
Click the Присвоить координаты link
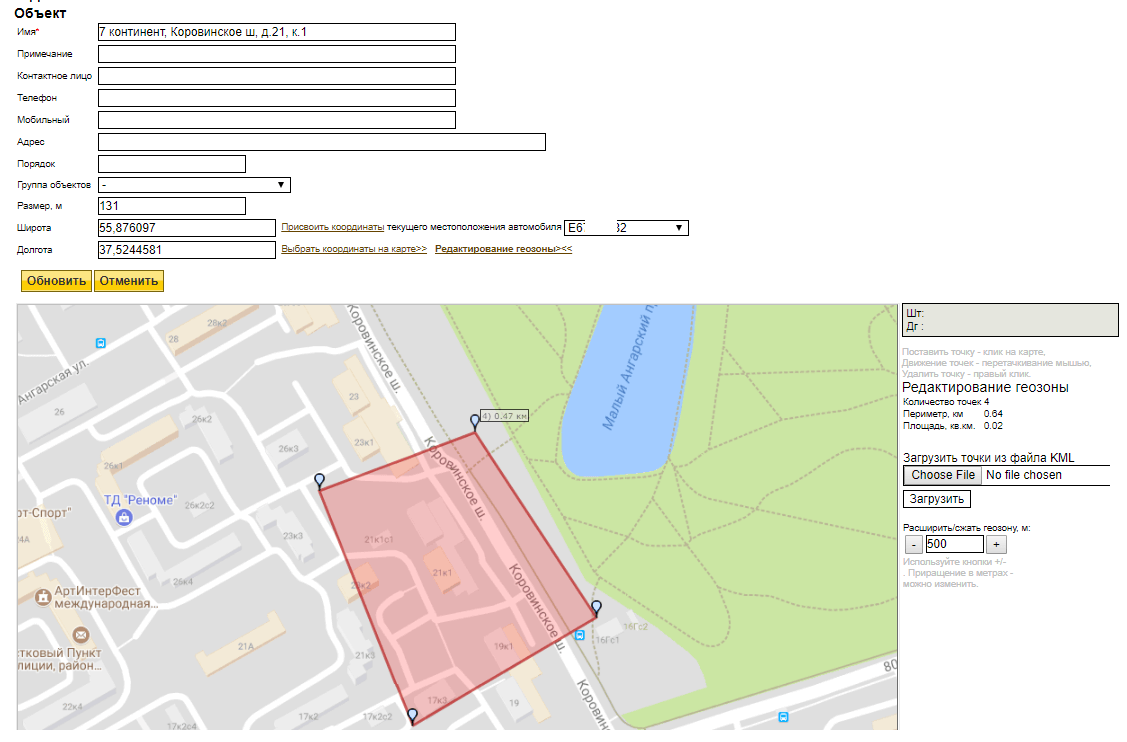pos(332,228)
